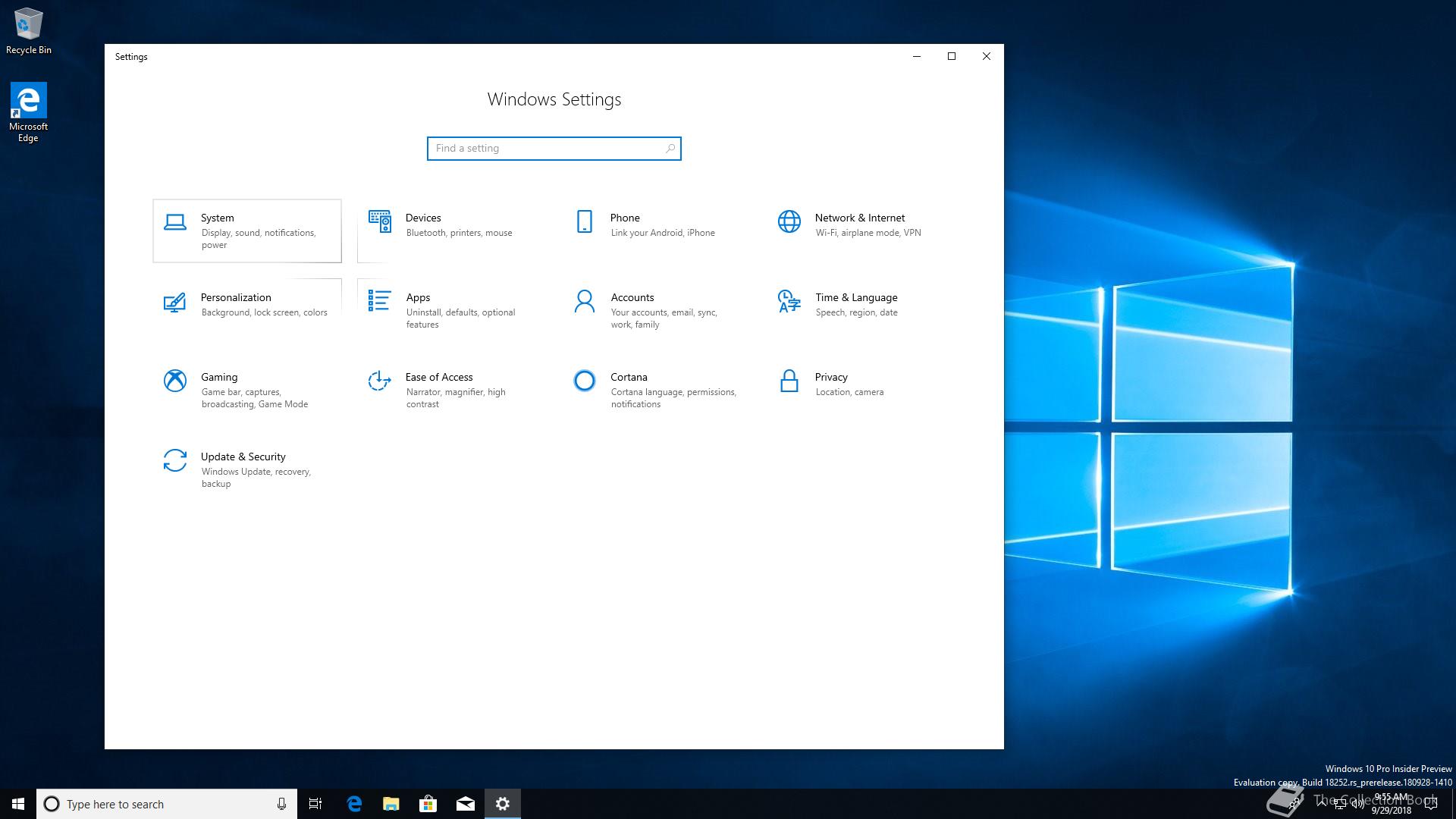Image resolution: width=1456 pixels, height=819 pixels.
Task: Select the Phone category title
Action: pos(625,218)
